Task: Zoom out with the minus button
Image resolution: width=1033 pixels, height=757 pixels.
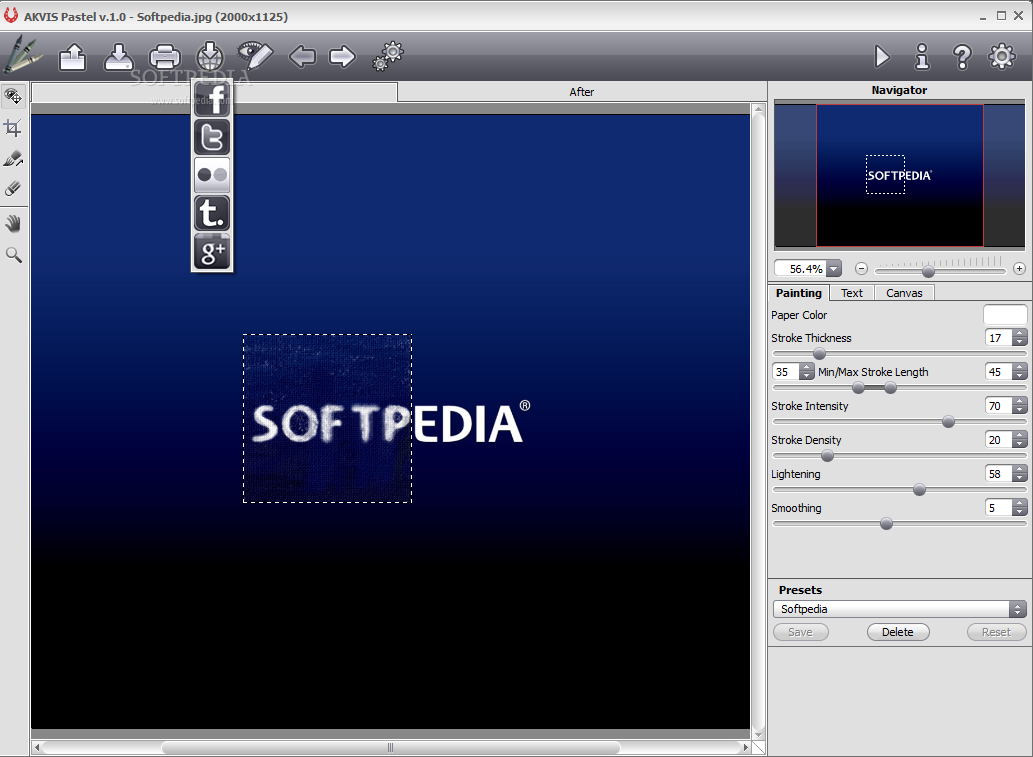Action: click(x=861, y=269)
